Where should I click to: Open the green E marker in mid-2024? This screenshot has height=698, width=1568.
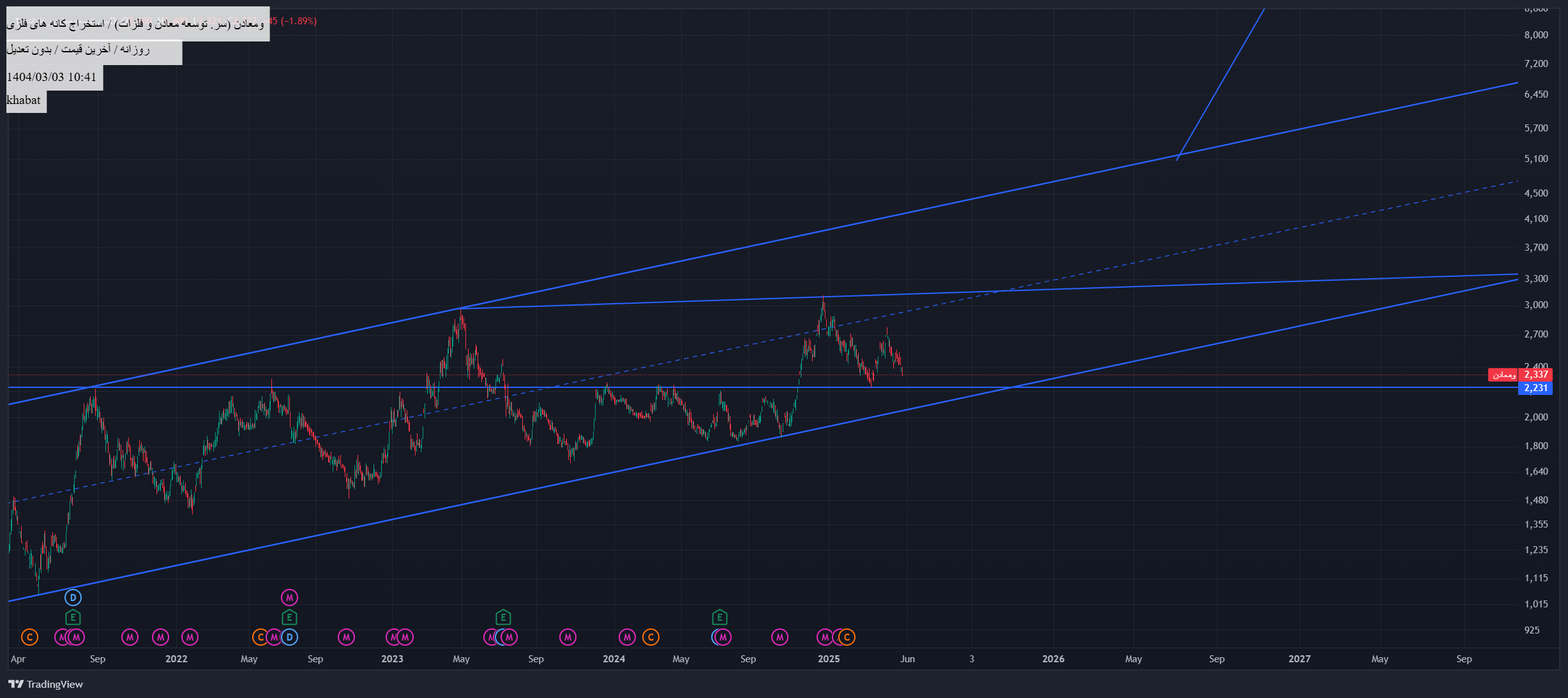pos(720,618)
